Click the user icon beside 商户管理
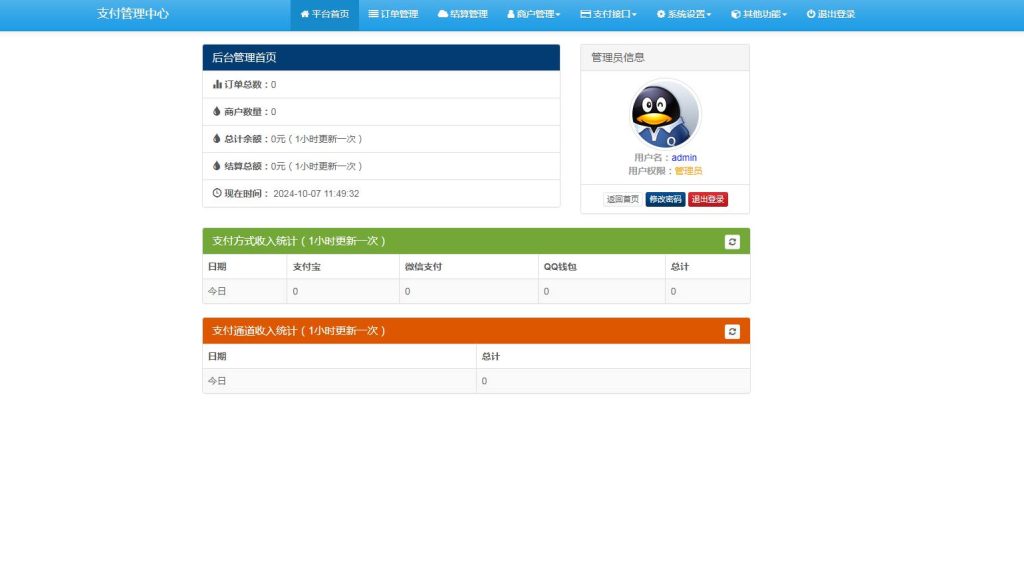 pyautogui.click(x=510, y=15)
